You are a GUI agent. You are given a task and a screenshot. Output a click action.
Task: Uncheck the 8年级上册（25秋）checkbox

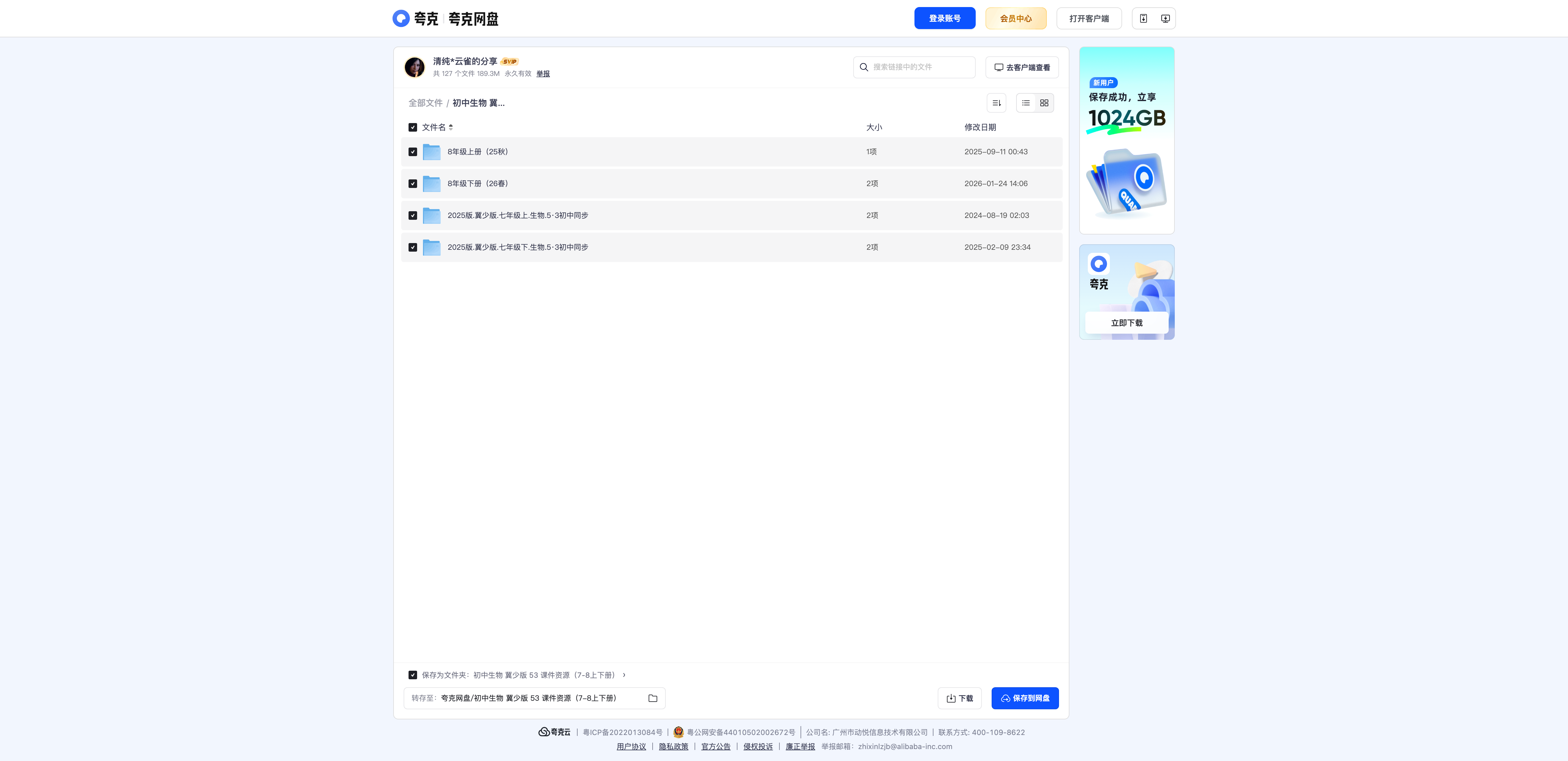[413, 152]
